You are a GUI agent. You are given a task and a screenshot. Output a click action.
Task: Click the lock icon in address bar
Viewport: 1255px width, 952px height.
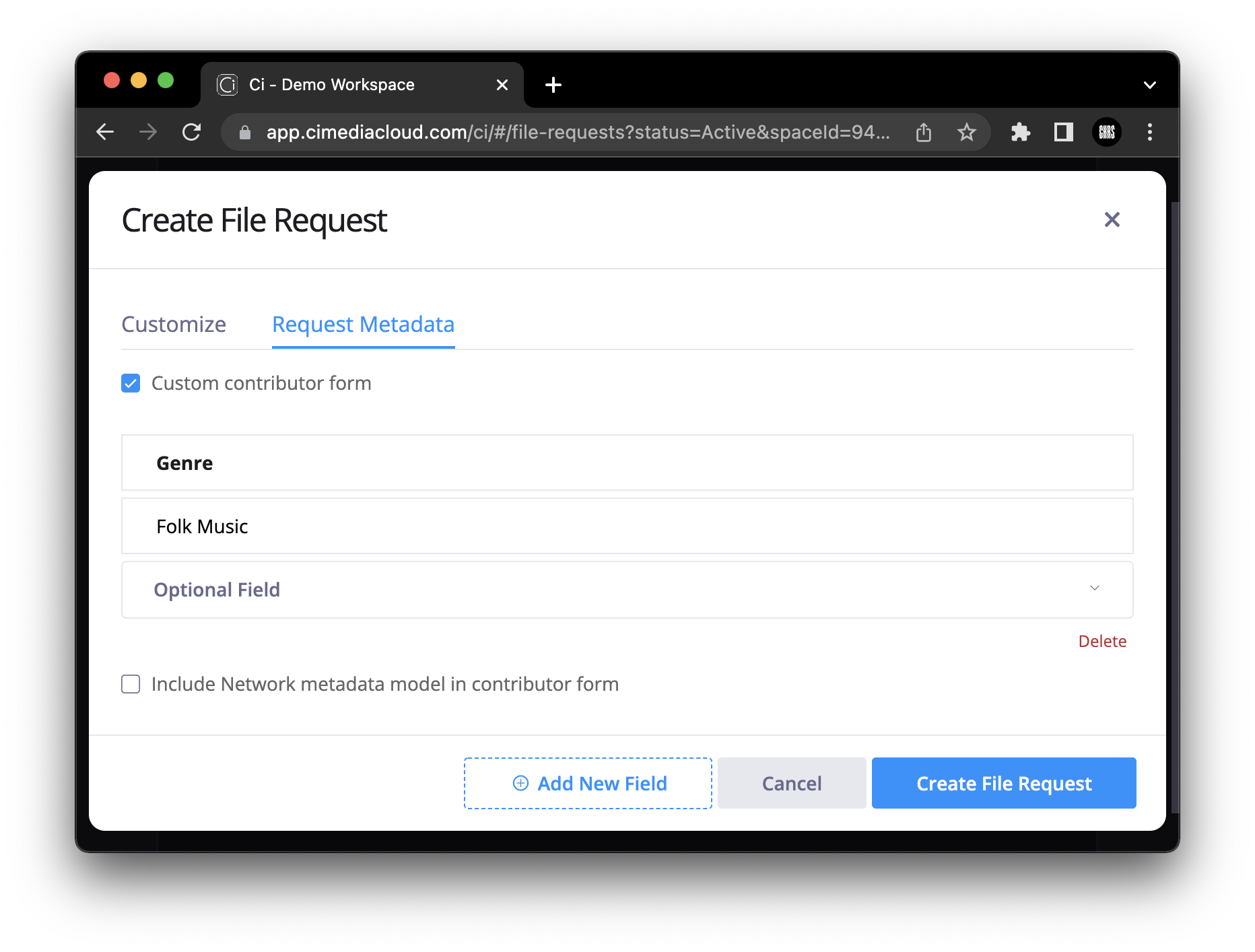245,133
